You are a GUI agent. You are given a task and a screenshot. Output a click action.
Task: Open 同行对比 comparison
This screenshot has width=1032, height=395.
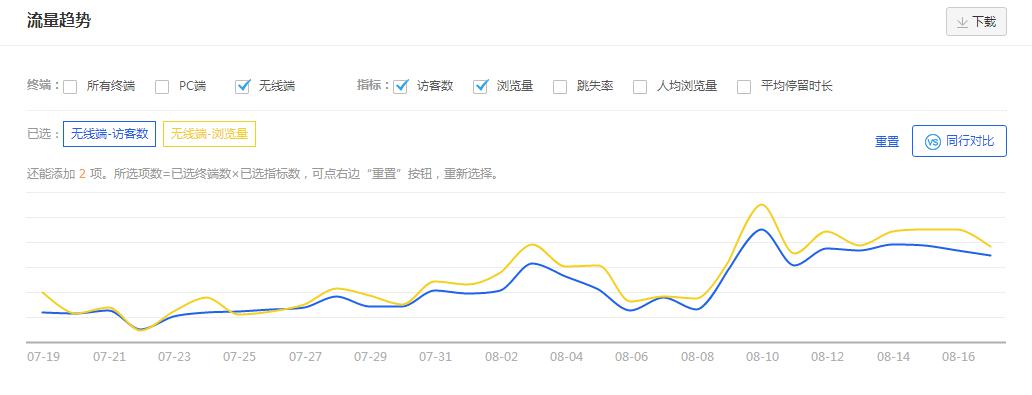pyautogui.click(x=959, y=141)
